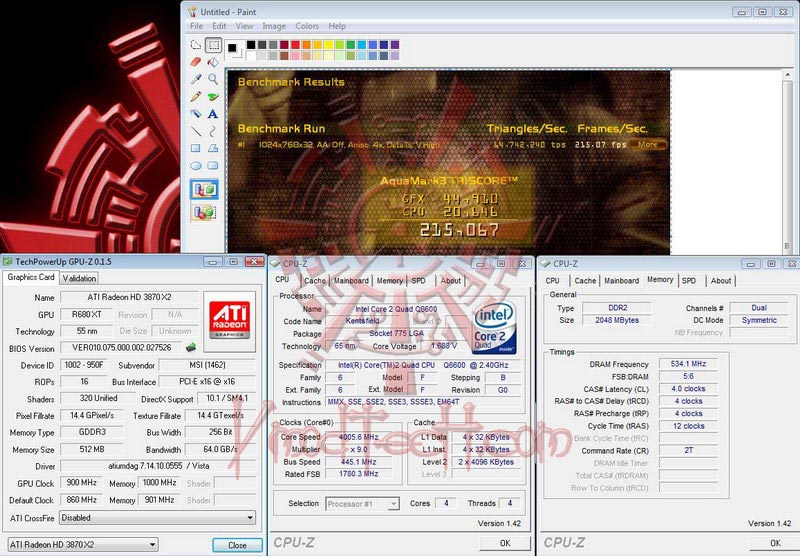This screenshot has width=800, height=556.
Task: Select the Magnifier tool in Paint
Action: [x=213, y=79]
